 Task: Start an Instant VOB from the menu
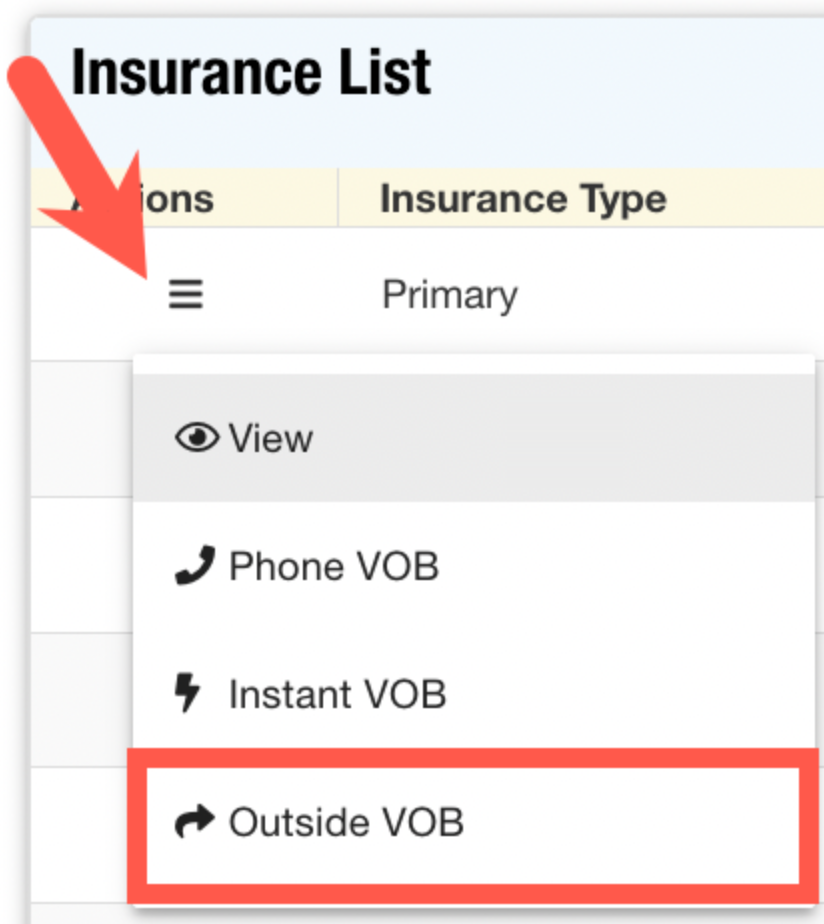click(337, 694)
